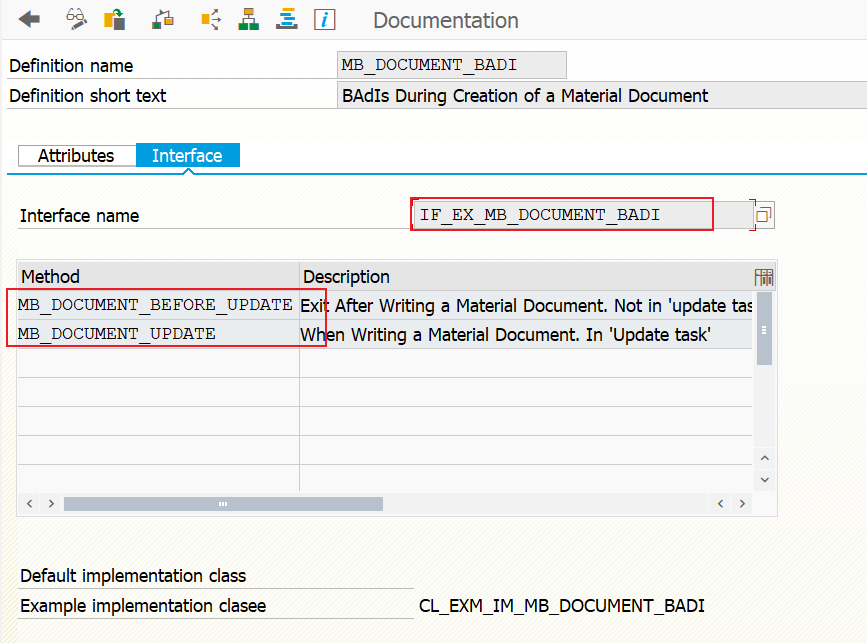This screenshot has width=867, height=643.
Task: Click the Back arrow icon
Action: click(29, 20)
